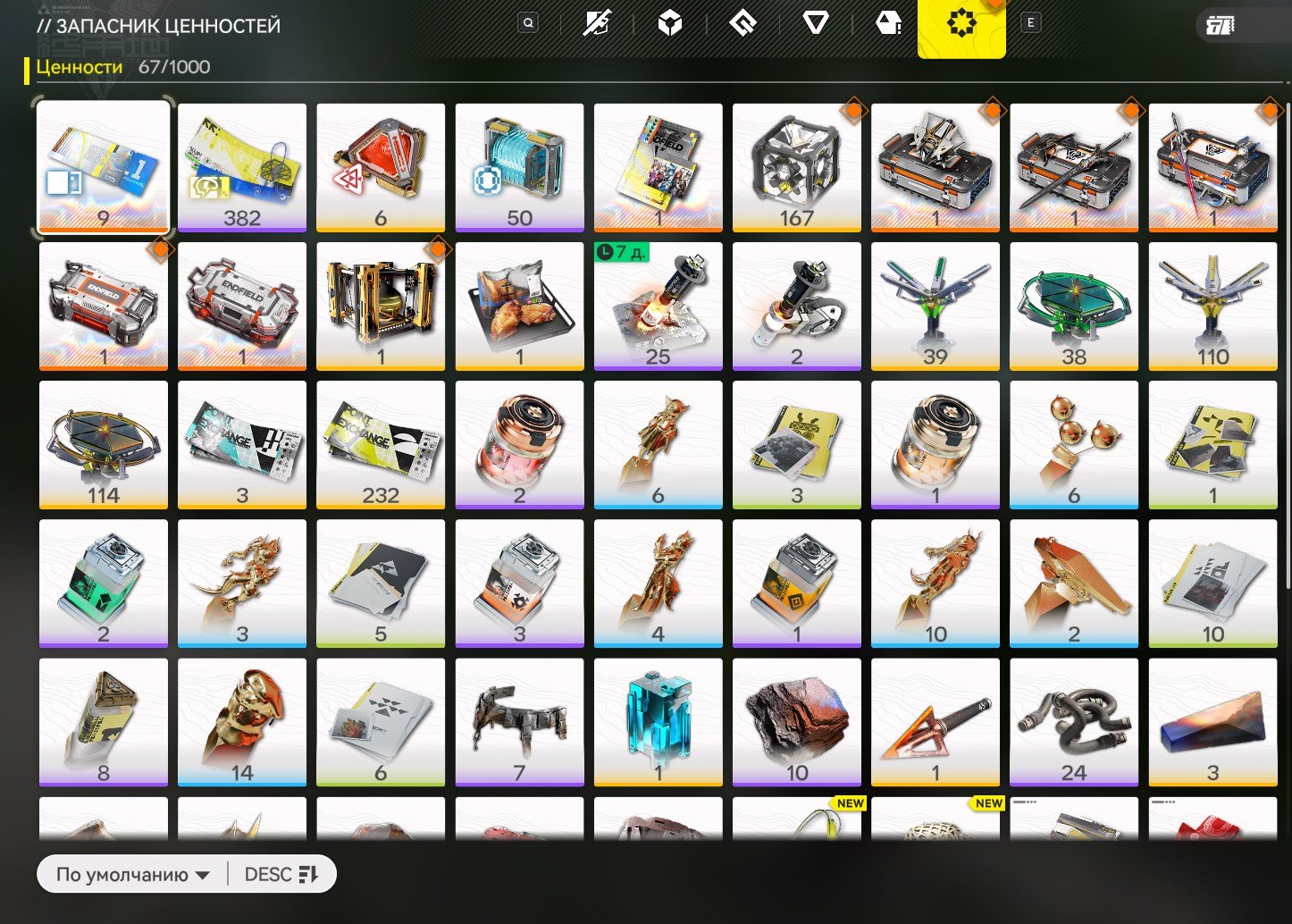Select the white exchange ticket, count 3
The width and height of the screenshot is (1292, 924).
[242, 444]
